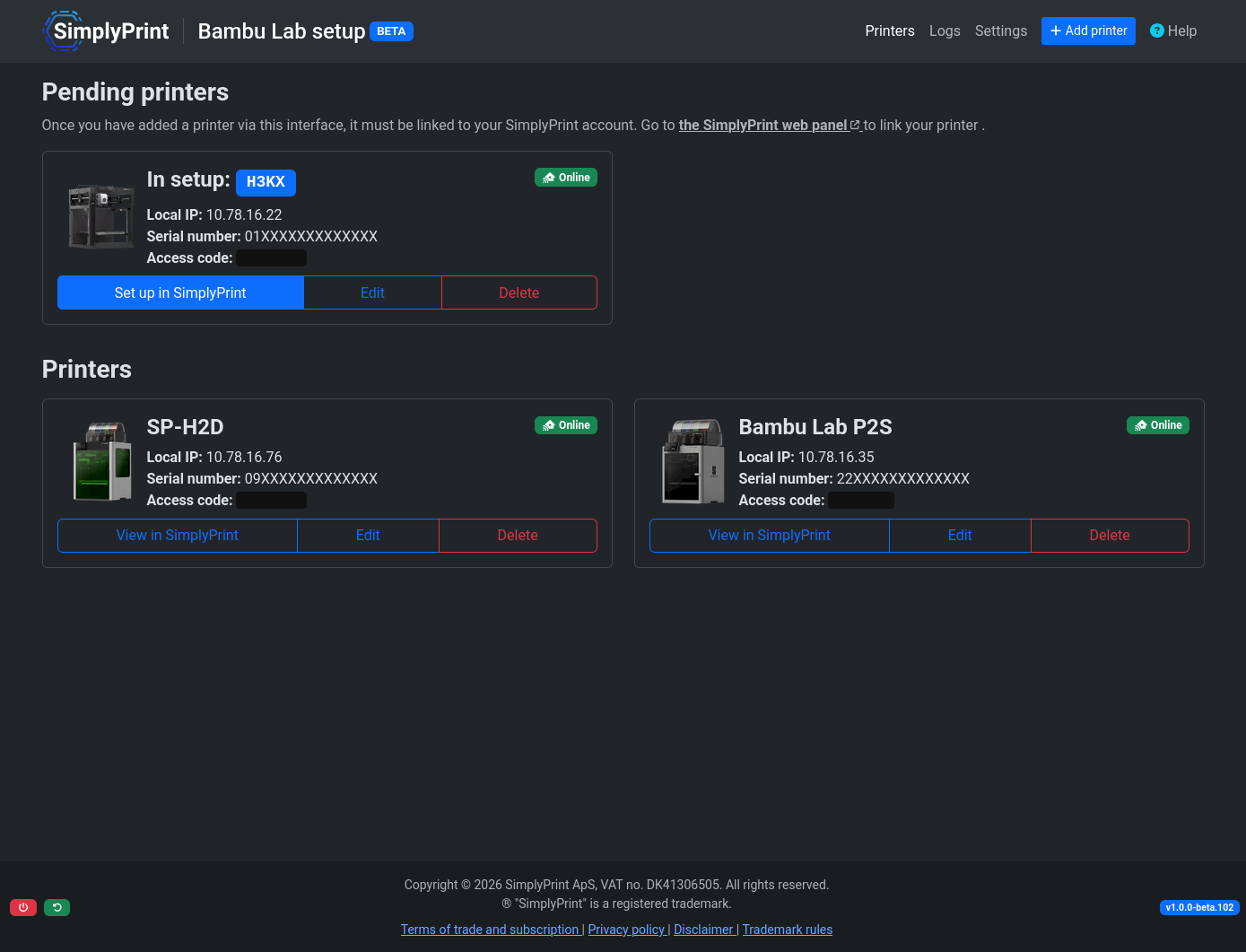
Task: Click the Help question mark icon
Action: pyautogui.click(x=1156, y=31)
